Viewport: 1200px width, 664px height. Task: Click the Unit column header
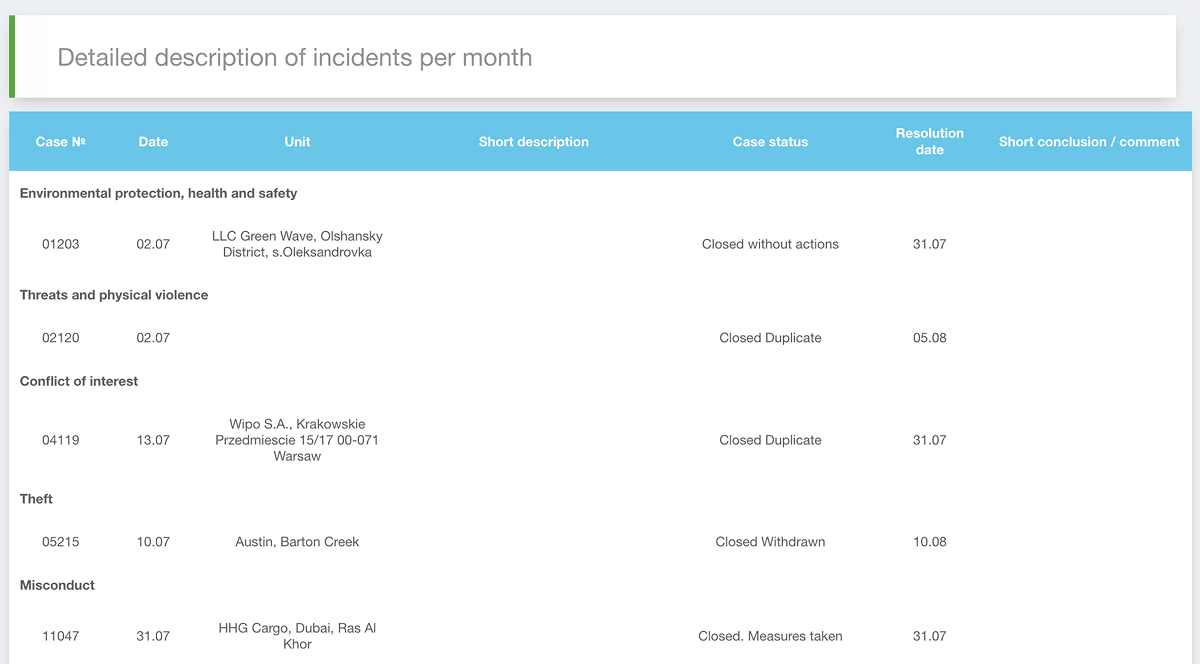pyautogui.click(x=297, y=142)
